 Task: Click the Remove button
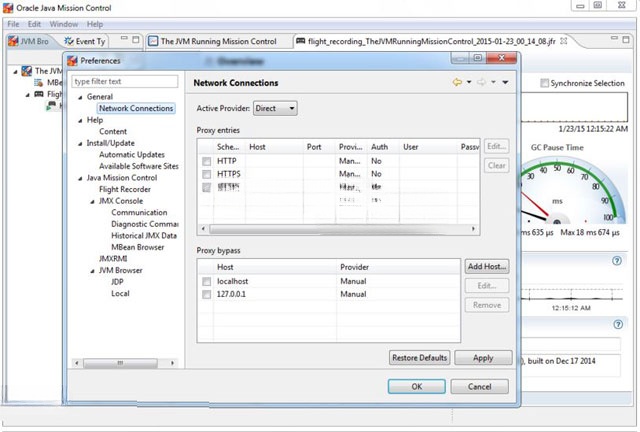click(x=487, y=305)
